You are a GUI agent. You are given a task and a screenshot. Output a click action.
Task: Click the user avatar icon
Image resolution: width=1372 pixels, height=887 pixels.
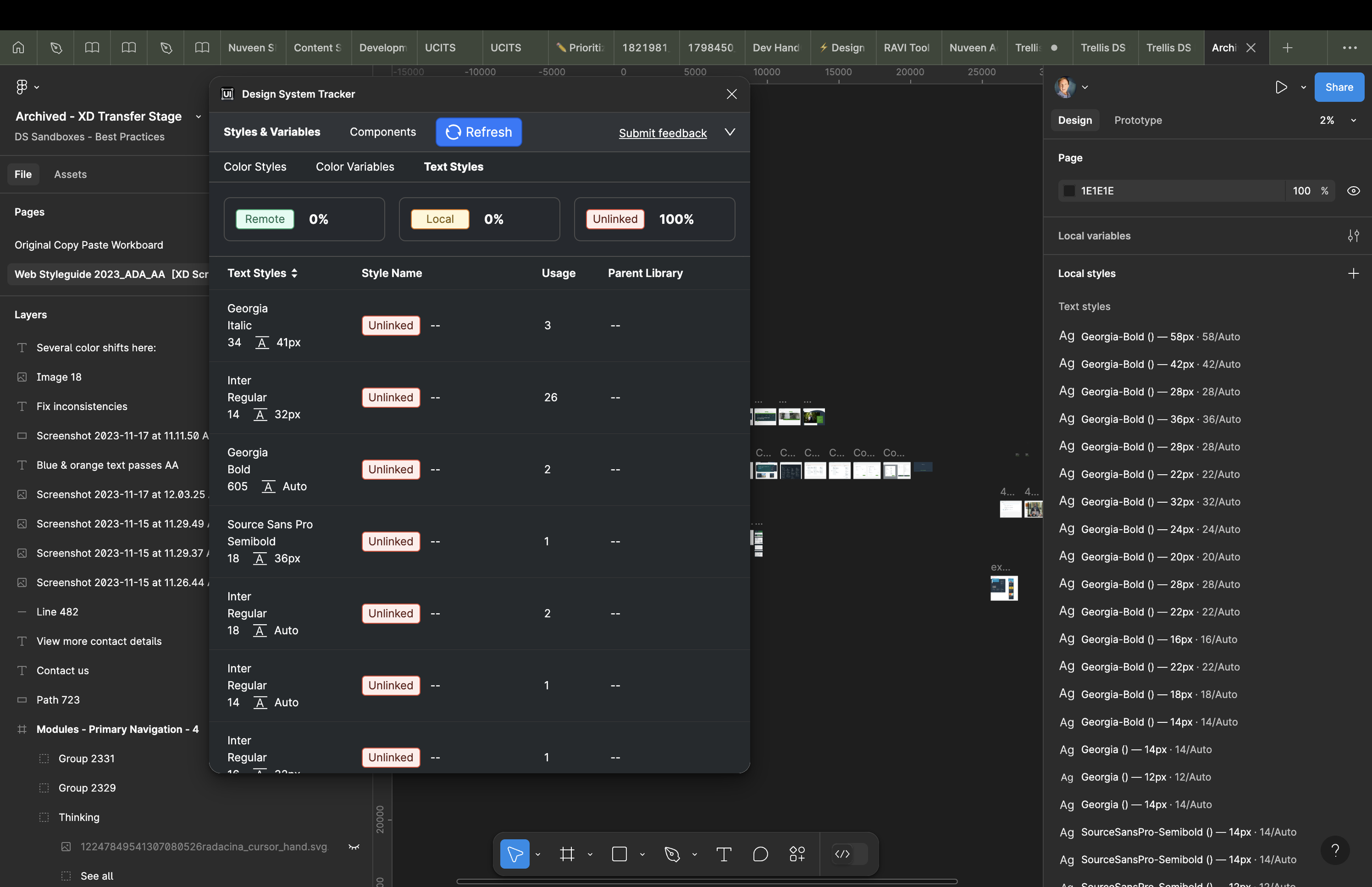[1065, 87]
